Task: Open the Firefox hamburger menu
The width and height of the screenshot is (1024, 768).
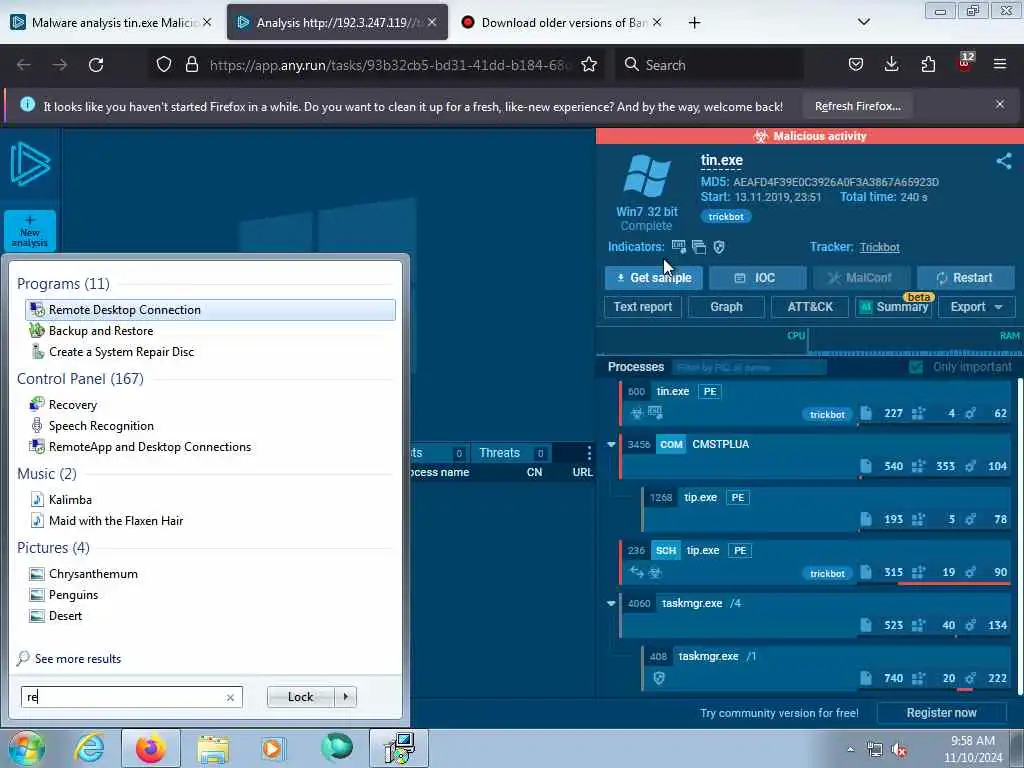Action: pos(1000,64)
